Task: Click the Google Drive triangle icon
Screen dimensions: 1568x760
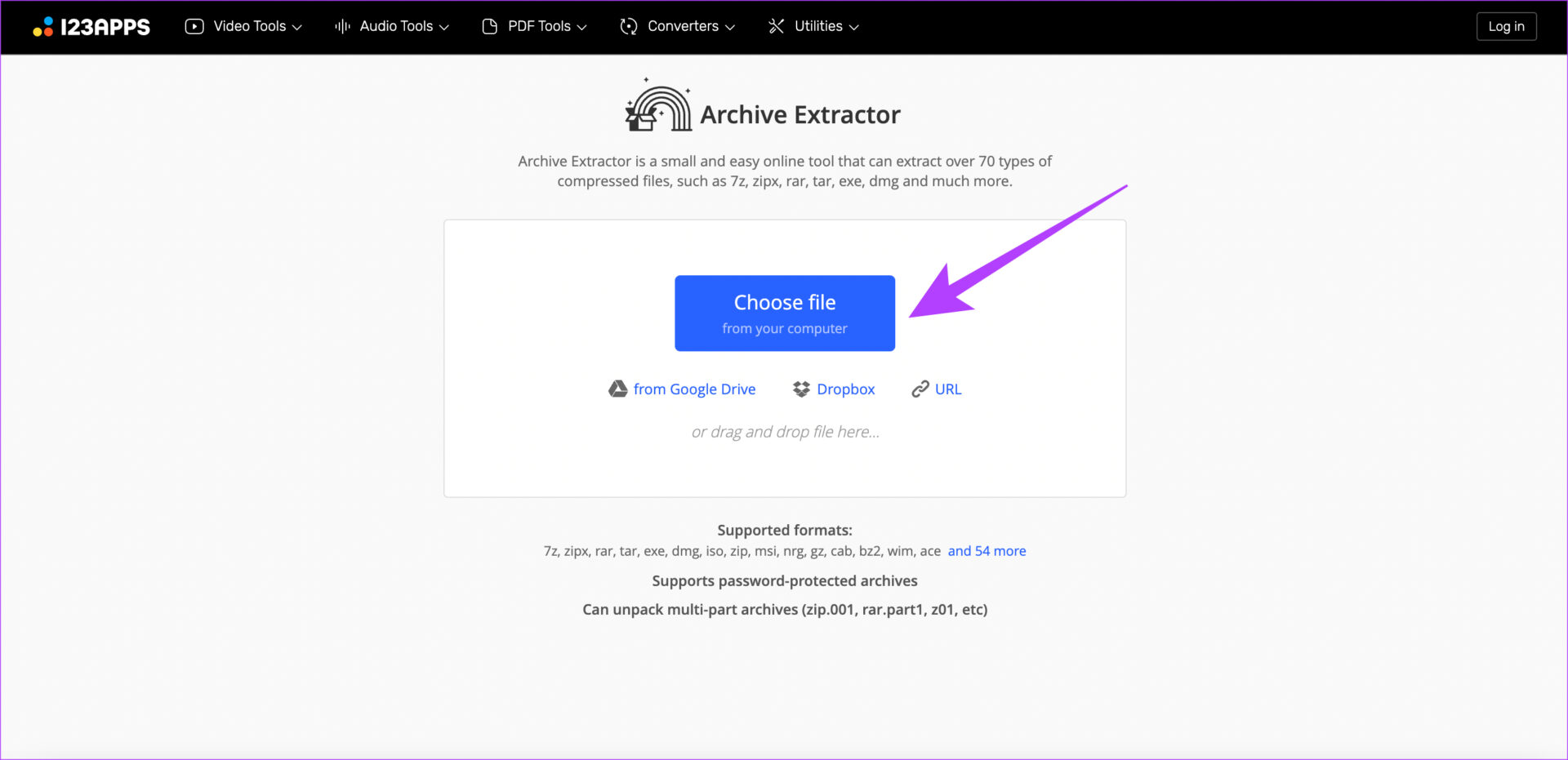Action: point(618,389)
